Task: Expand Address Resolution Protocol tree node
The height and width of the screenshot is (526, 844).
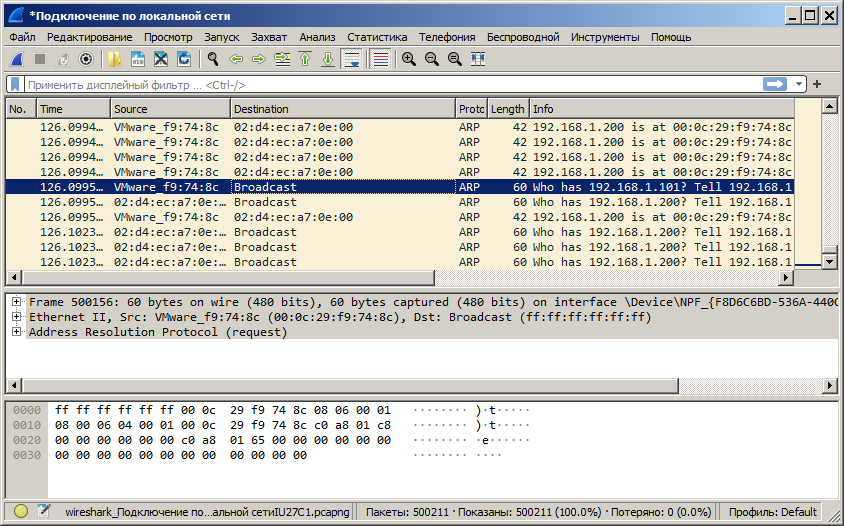Action: (x=17, y=332)
